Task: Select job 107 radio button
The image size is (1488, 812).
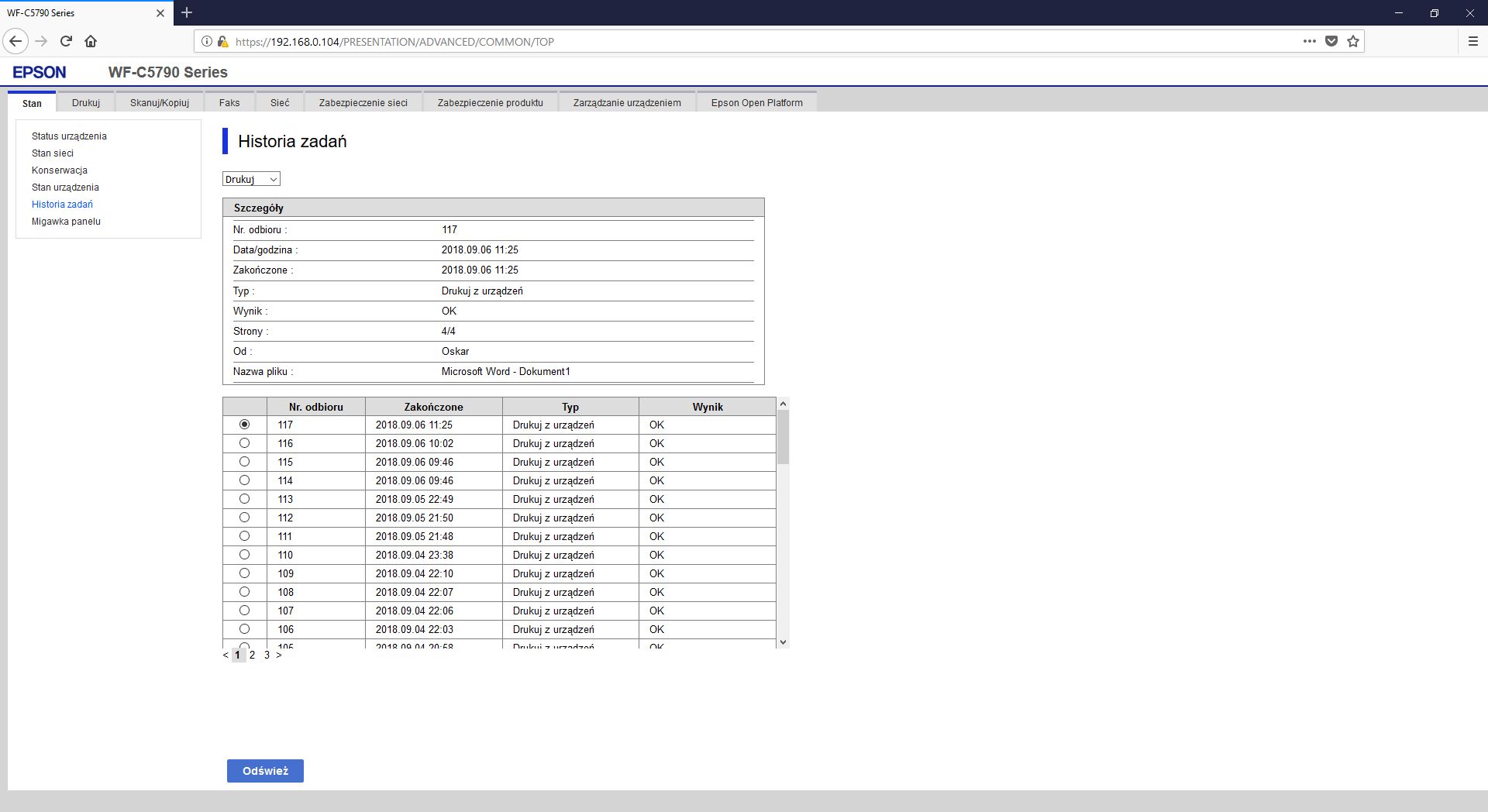Action: click(x=245, y=611)
